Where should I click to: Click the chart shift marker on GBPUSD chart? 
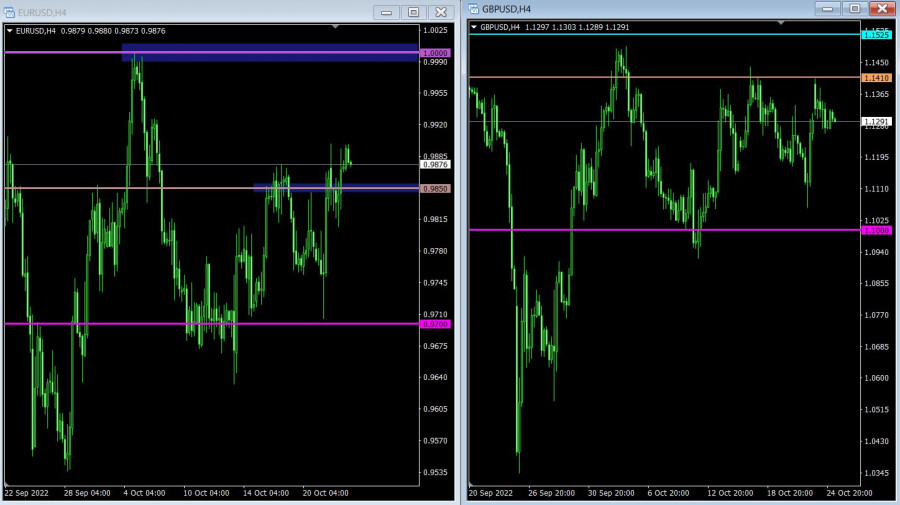coord(781,22)
